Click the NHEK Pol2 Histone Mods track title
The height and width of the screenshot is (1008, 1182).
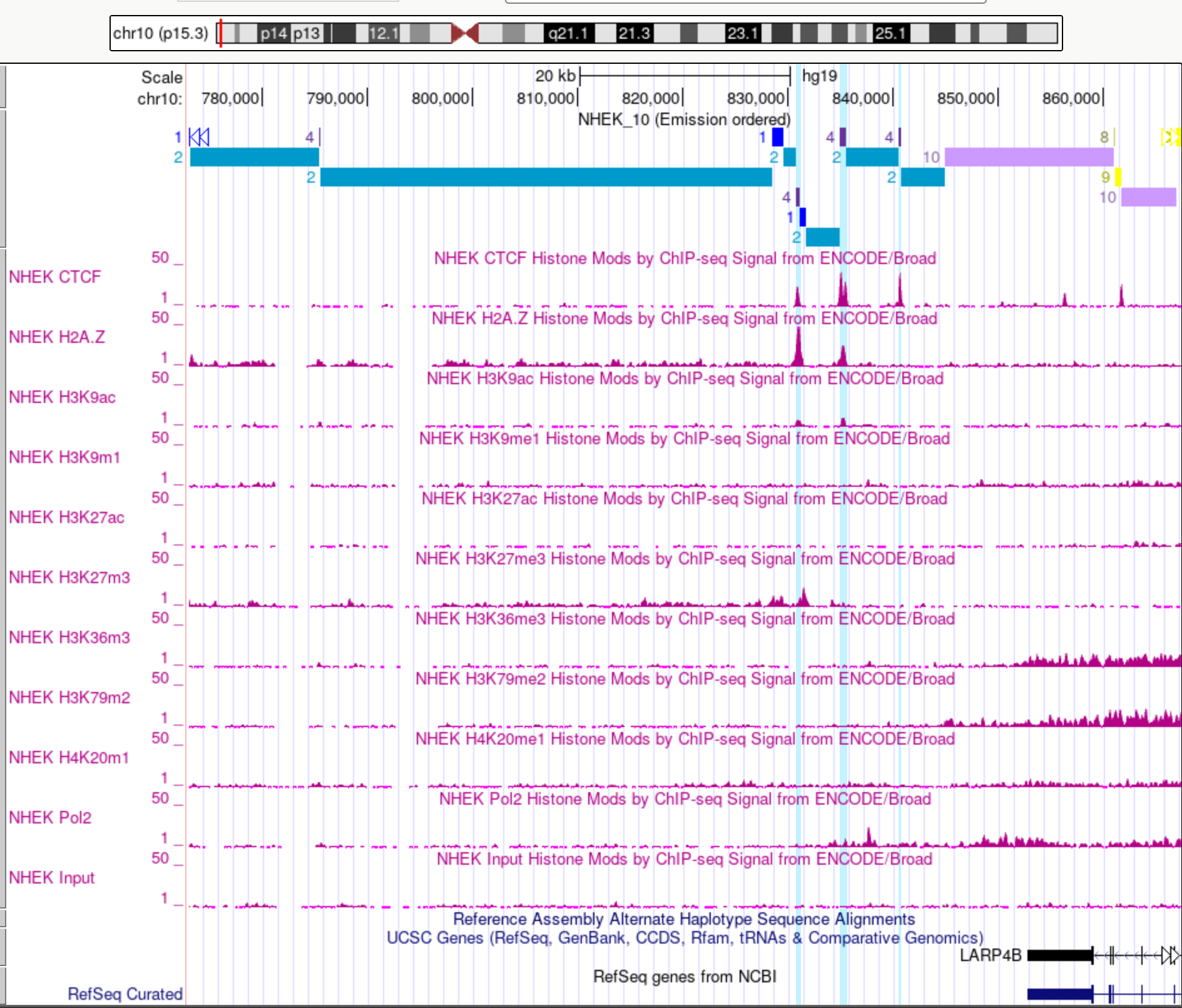(x=685, y=799)
